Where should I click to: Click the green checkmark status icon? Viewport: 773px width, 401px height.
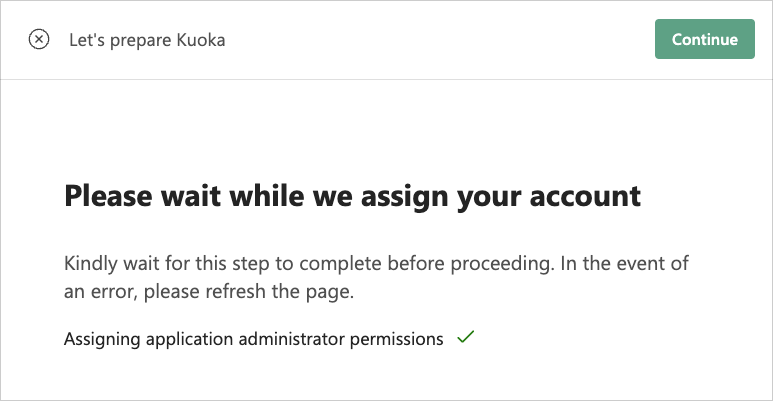click(x=465, y=338)
